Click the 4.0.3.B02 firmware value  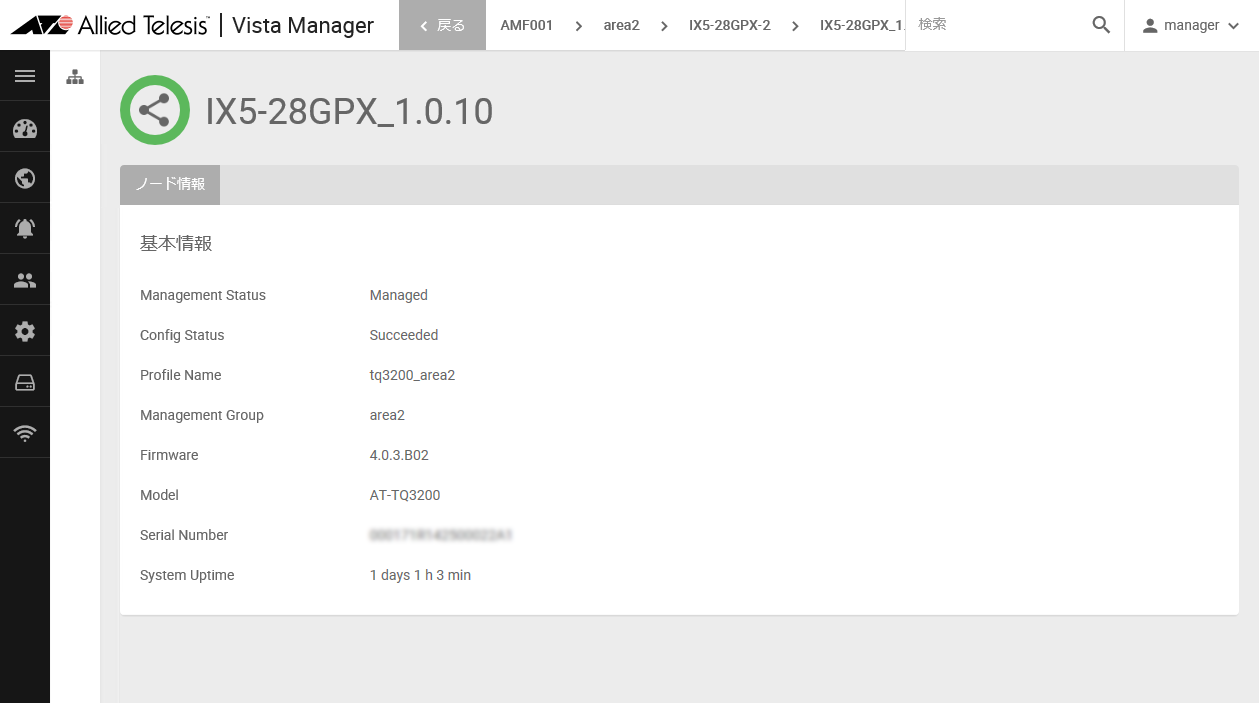(399, 455)
